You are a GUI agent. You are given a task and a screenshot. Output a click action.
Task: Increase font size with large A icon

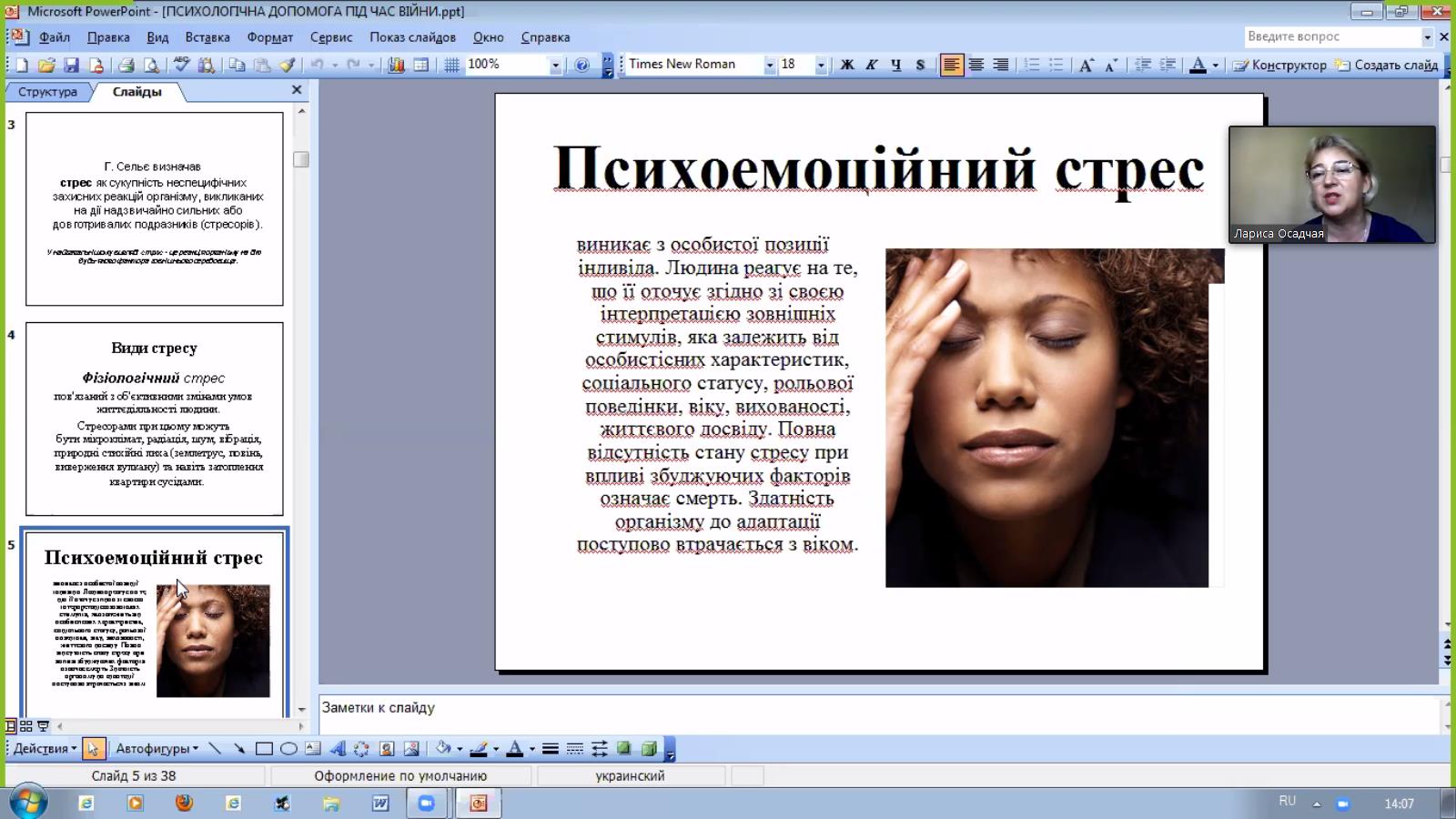1086,65
